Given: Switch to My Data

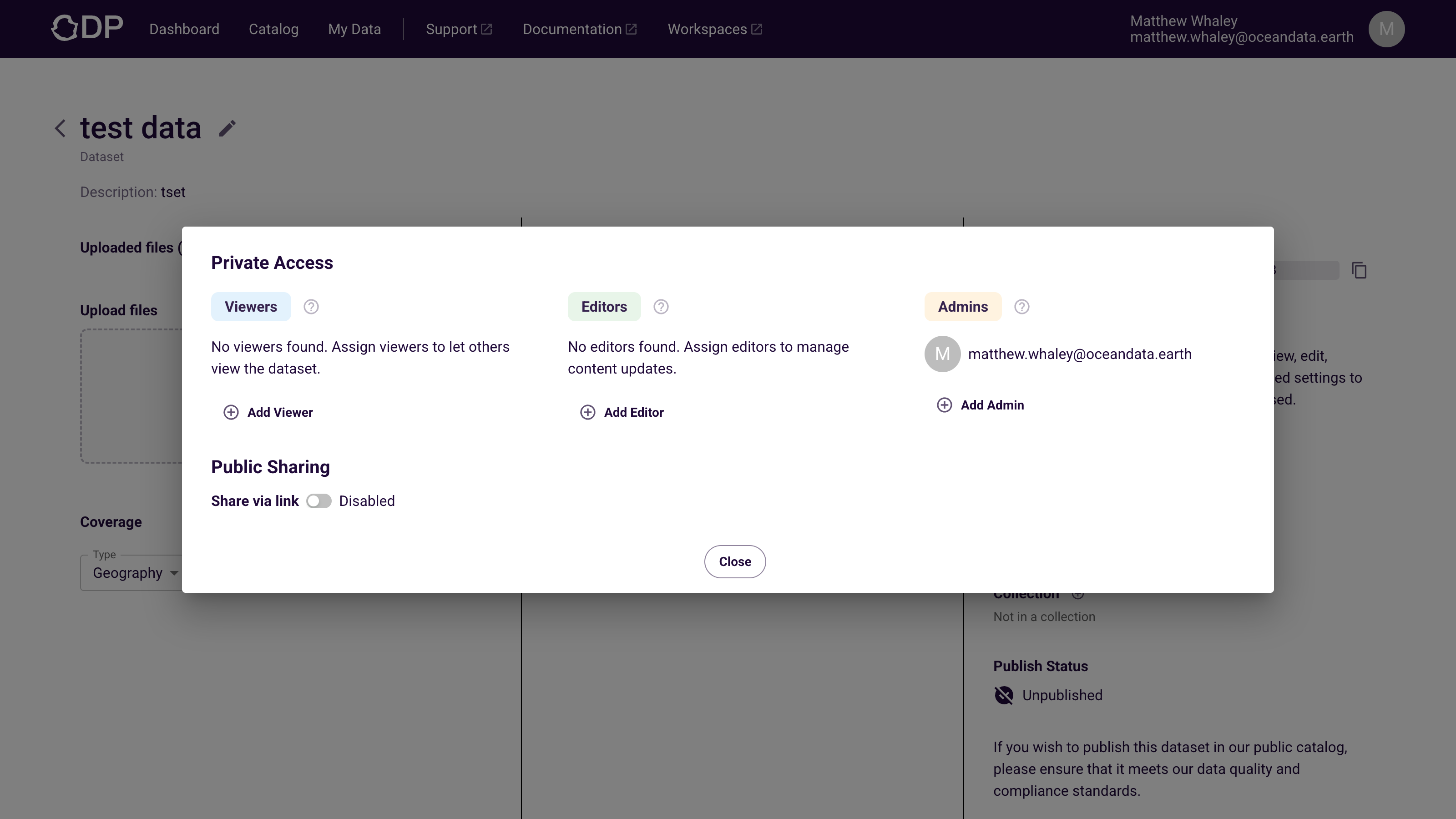Looking at the screenshot, I should point(354,29).
